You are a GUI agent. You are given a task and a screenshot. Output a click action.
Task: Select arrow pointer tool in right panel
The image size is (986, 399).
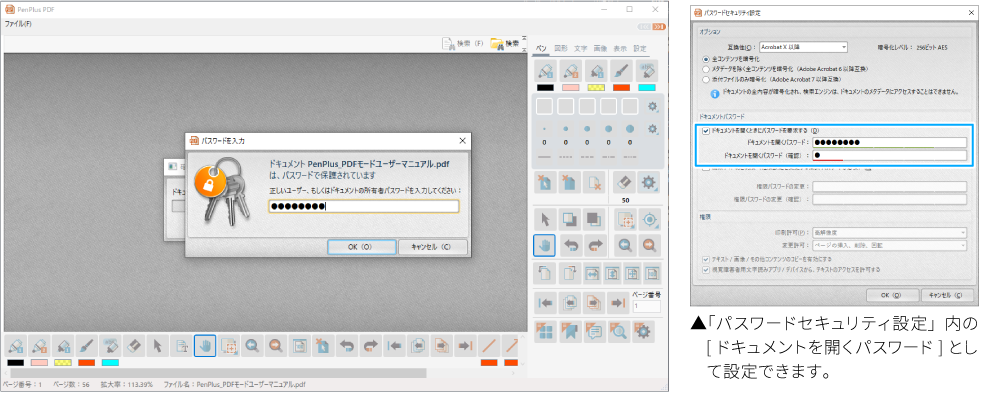click(x=545, y=219)
